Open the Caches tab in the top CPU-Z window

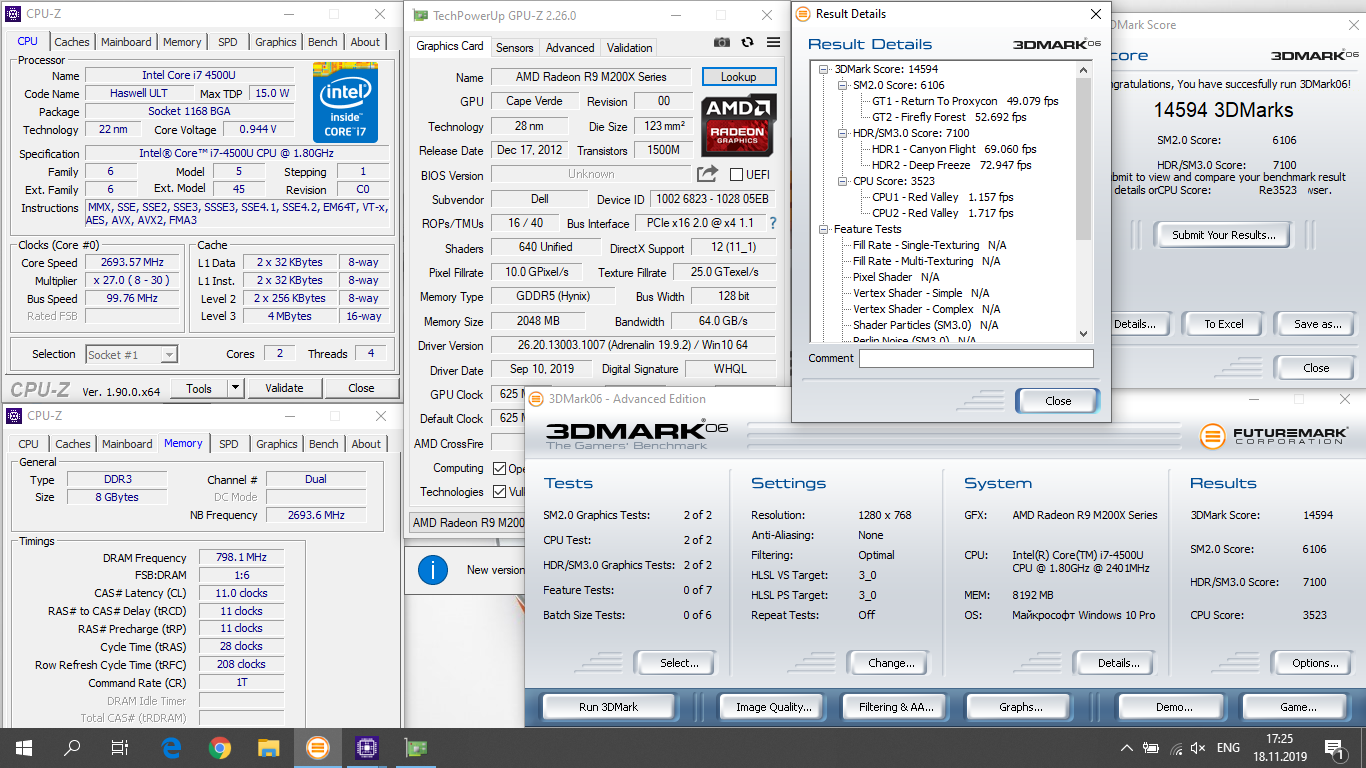pyautogui.click(x=72, y=42)
